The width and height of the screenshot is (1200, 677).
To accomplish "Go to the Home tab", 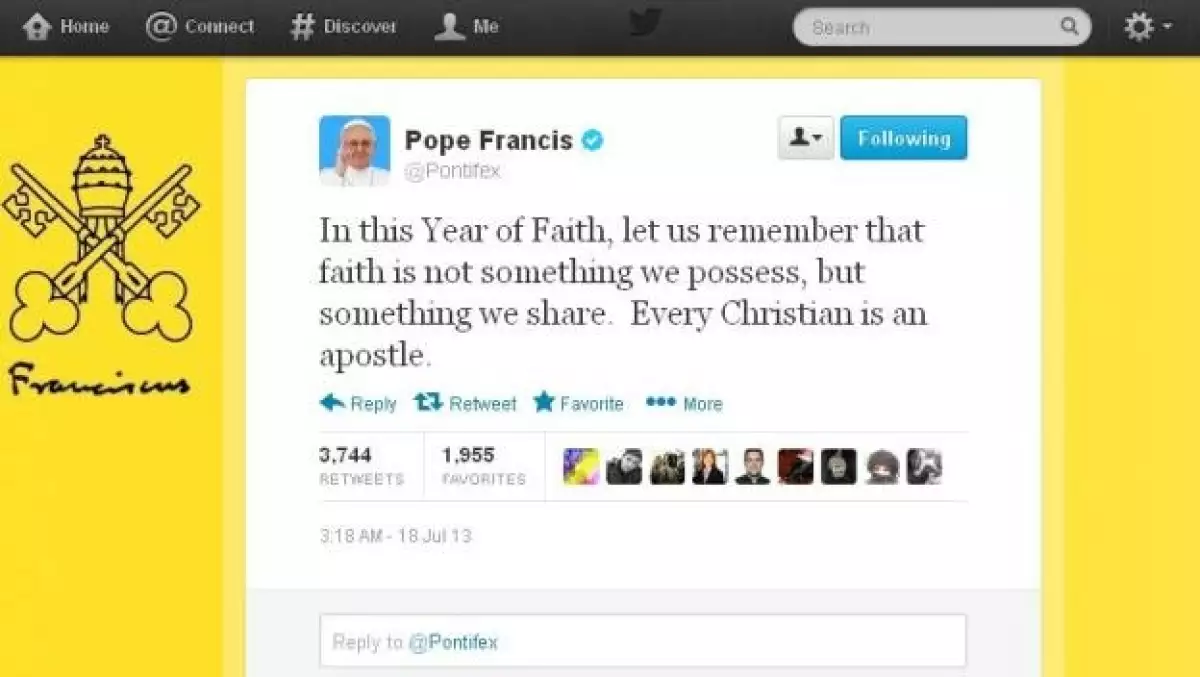I will pyautogui.click(x=66, y=27).
